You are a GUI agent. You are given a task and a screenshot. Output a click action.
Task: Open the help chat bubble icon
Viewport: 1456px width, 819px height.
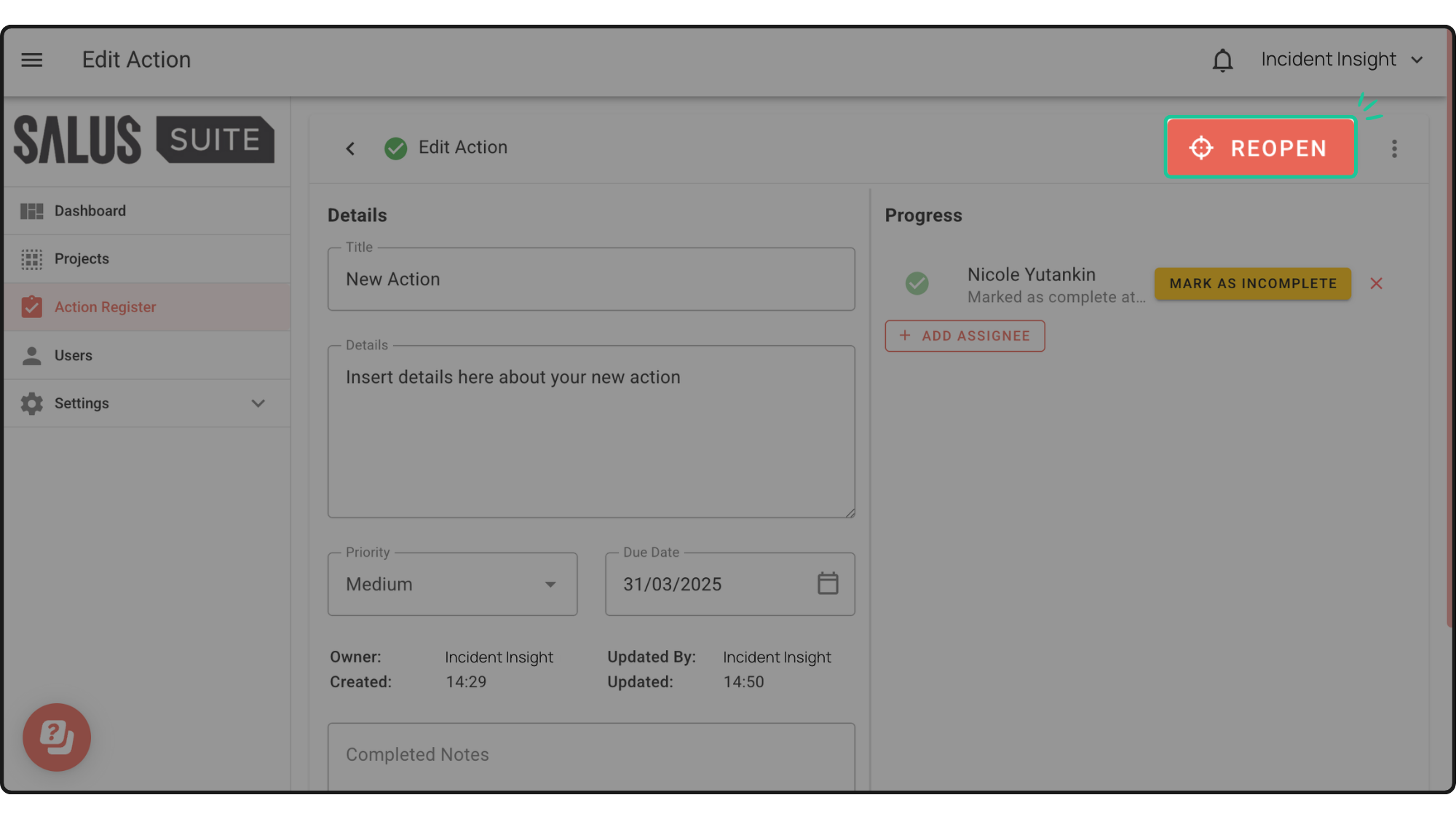pyautogui.click(x=57, y=737)
